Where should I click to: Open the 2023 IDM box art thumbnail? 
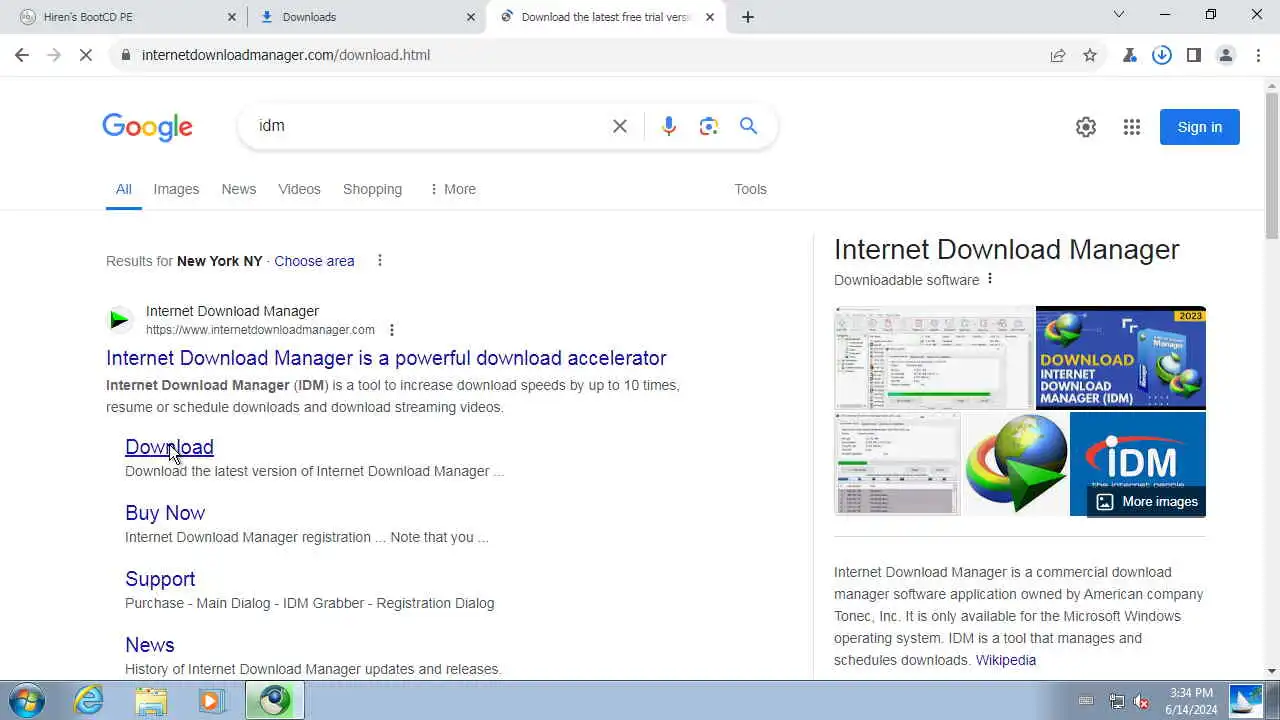point(1121,357)
